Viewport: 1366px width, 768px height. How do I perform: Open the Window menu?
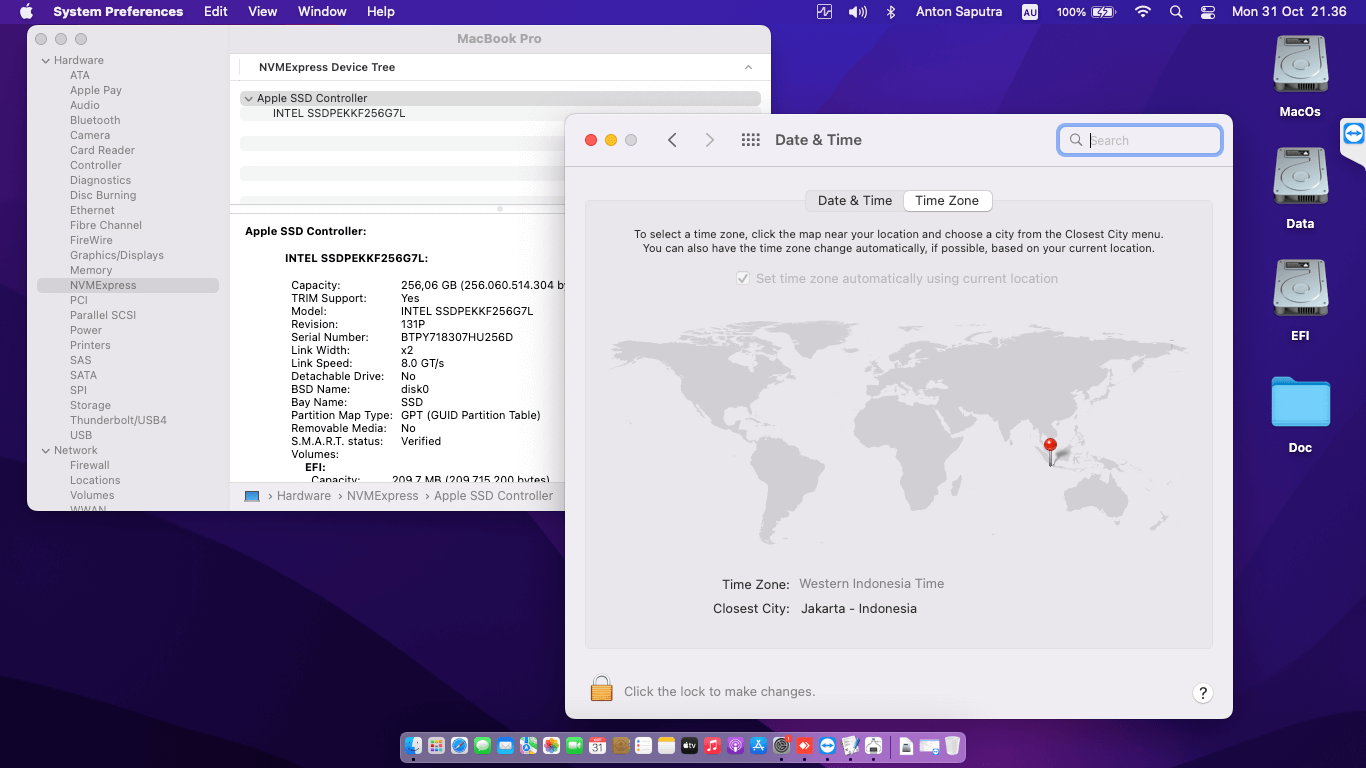click(x=322, y=12)
